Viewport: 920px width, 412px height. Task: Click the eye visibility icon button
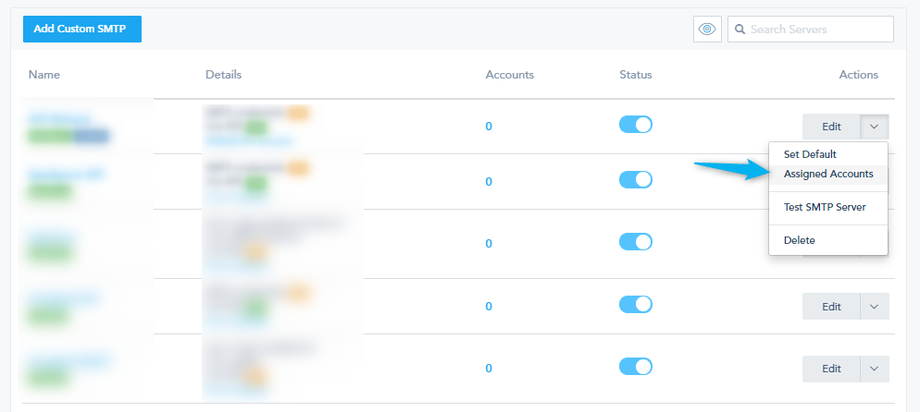(x=707, y=29)
